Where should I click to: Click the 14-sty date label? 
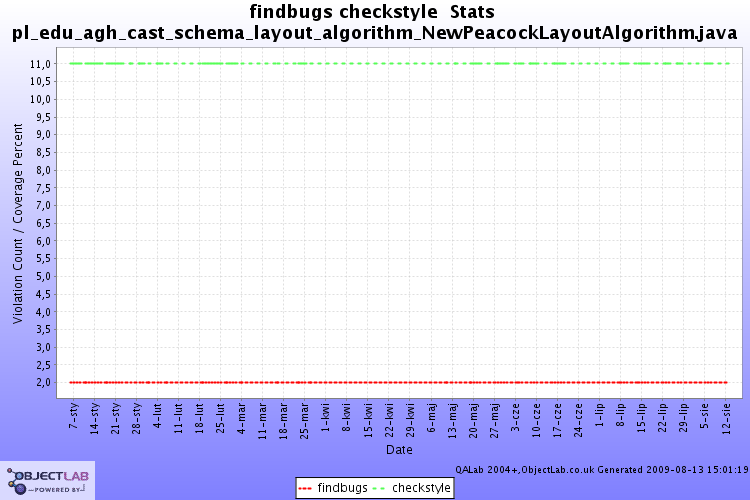click(95, 419)
